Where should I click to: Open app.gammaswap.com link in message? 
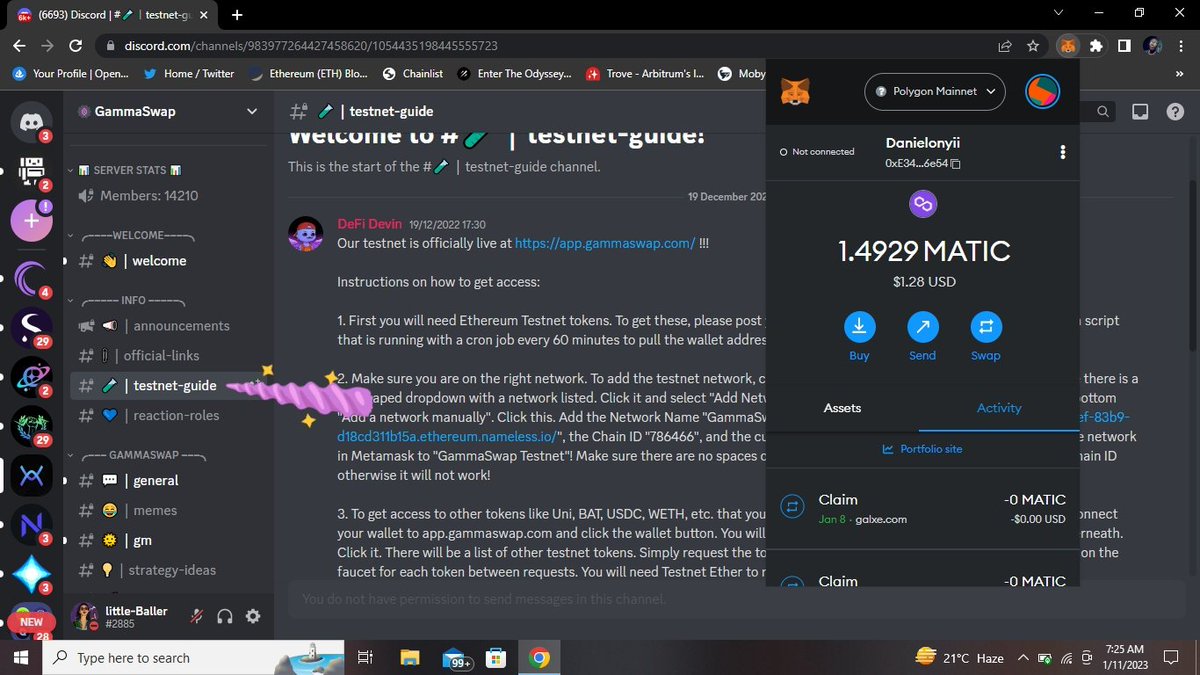point(606,243)
